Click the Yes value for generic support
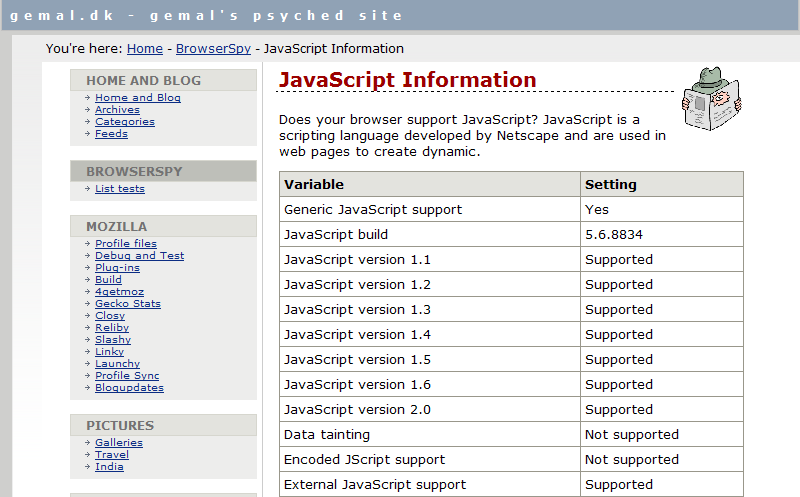This screenshot has width=800, height=497. coord(662,209)
